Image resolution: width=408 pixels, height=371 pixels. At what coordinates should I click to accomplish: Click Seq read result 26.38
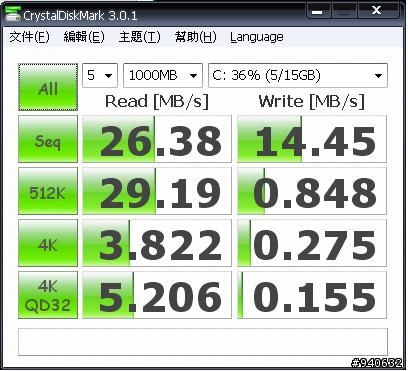(157, 139)
